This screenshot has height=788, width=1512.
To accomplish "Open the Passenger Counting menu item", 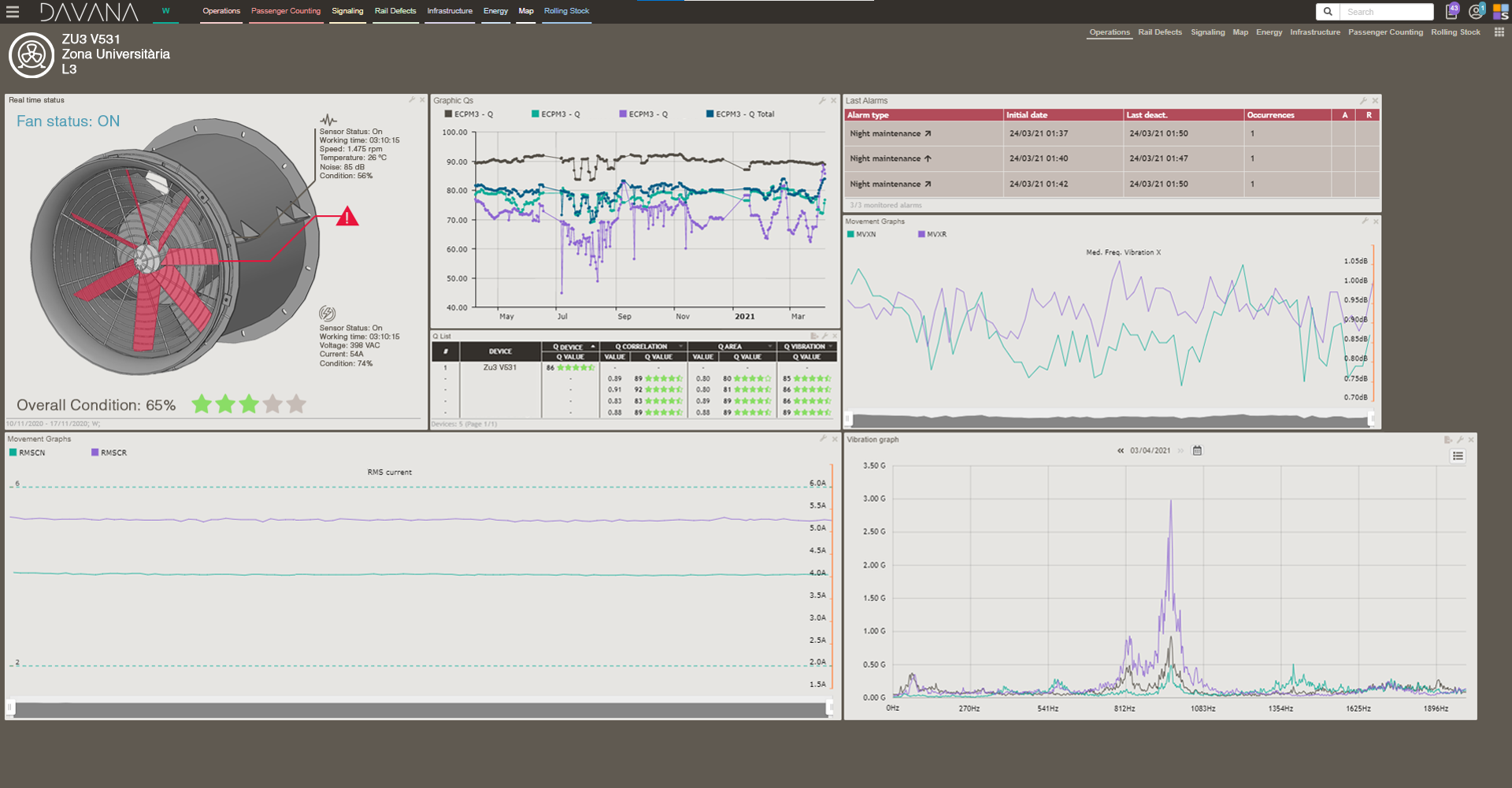I will click(285, 11).
